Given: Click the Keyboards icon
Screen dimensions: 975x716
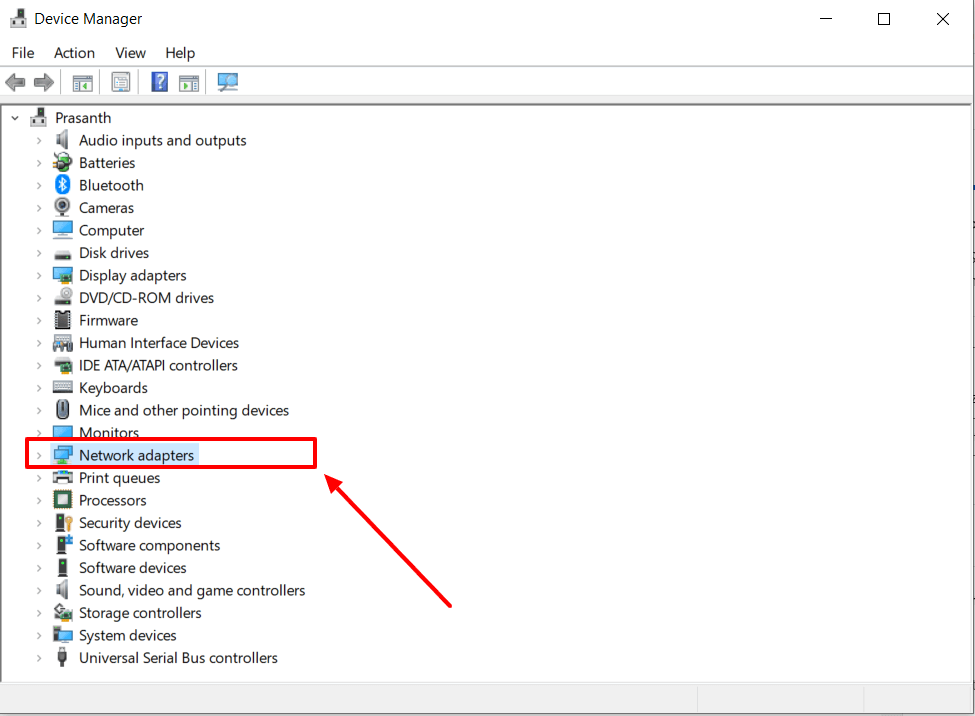Looking at the screenshot, I should click(62, 388).
